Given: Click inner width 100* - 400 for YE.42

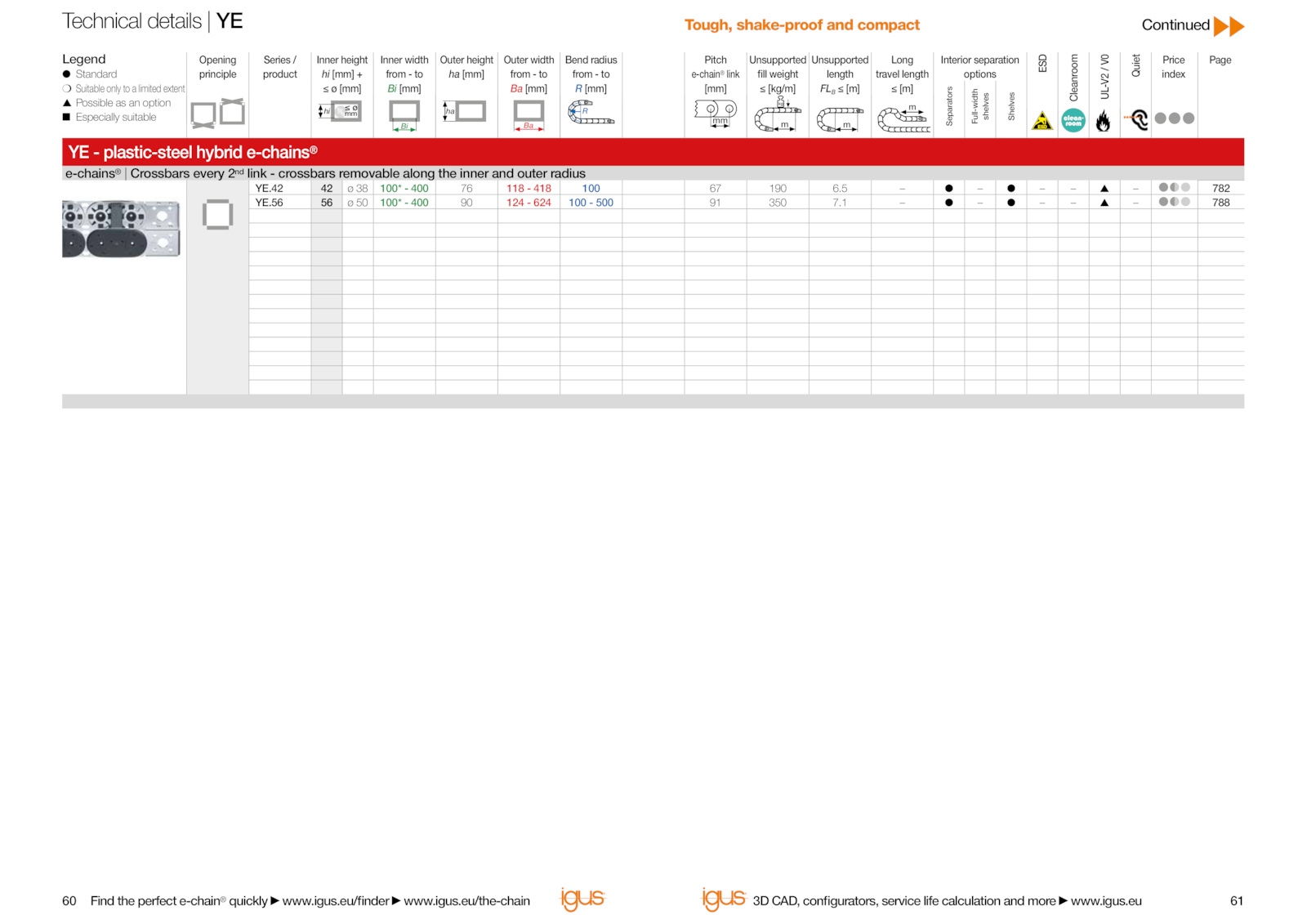Looking at the screenshot, I should pyautogui.click(x=404, y=189).
